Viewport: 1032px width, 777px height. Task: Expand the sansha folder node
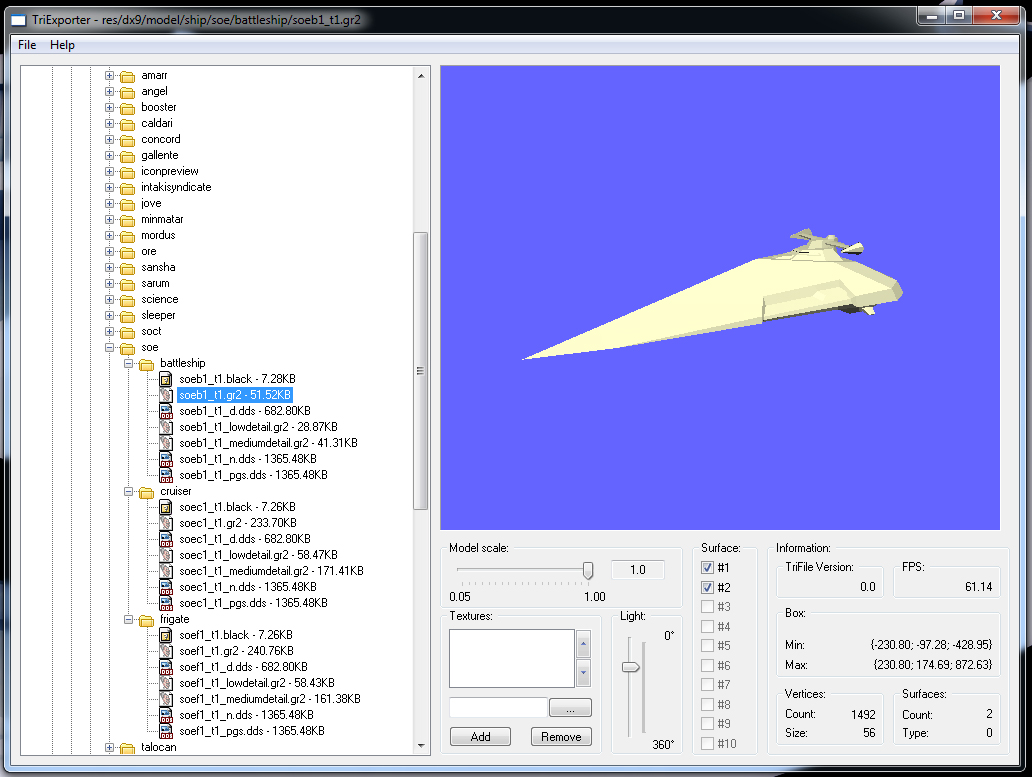click(x=109, y=268)
